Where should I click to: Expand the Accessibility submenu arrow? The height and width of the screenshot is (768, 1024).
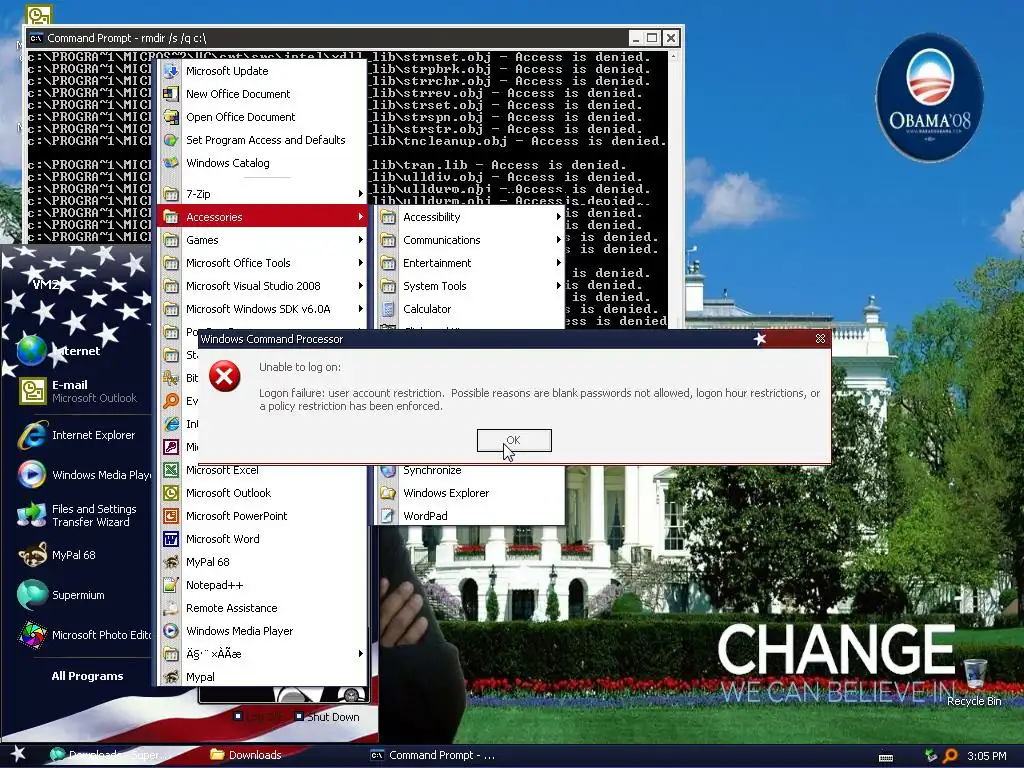coord(558,217)
